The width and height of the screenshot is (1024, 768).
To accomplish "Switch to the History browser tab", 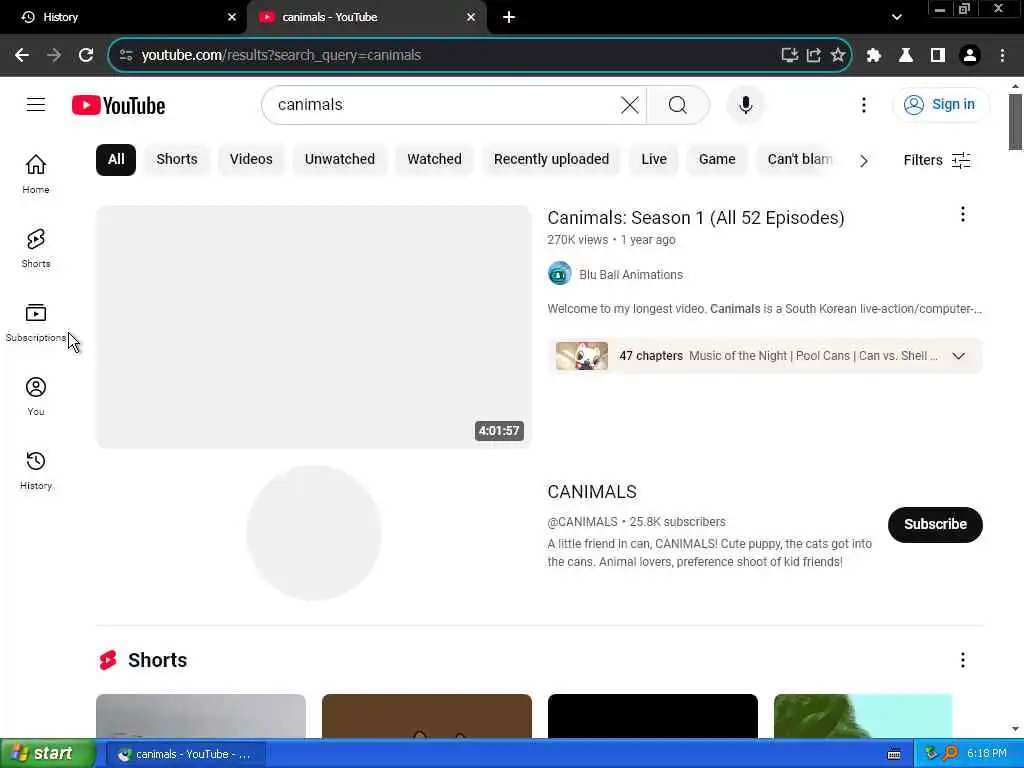I will [x=124, y=17].
